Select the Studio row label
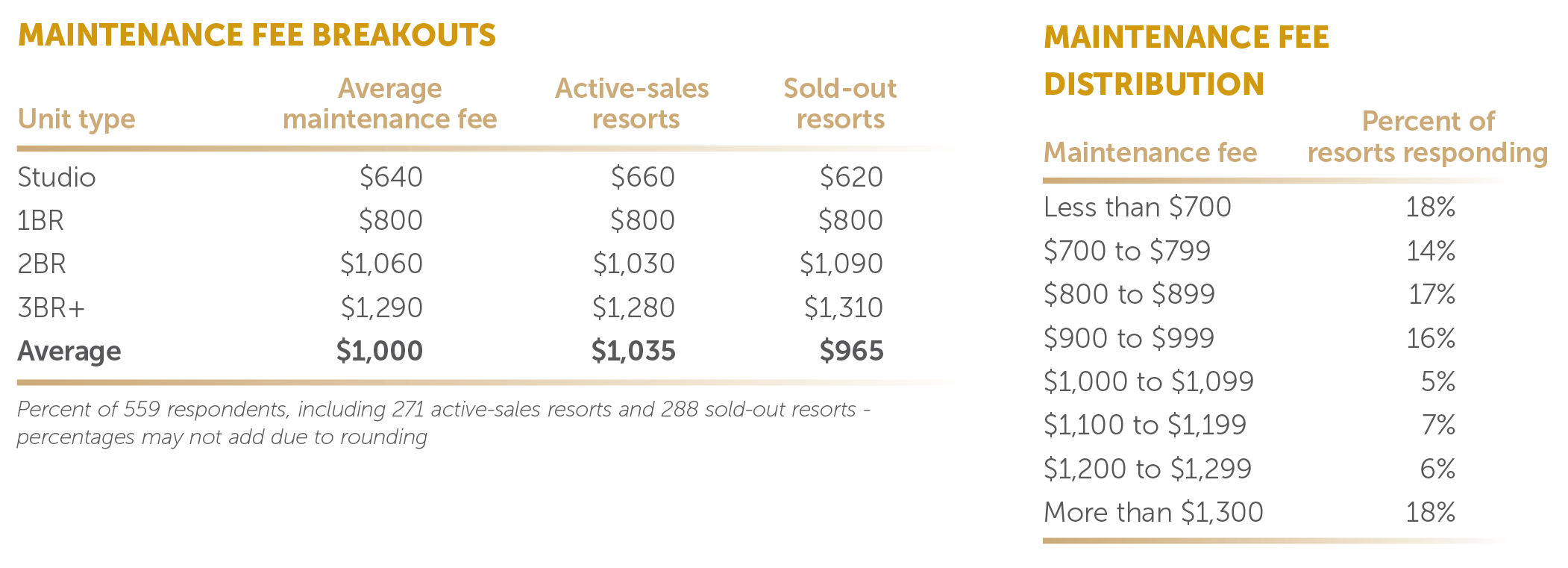Screen dimensions: 1568x568 [x=57, y=177]
